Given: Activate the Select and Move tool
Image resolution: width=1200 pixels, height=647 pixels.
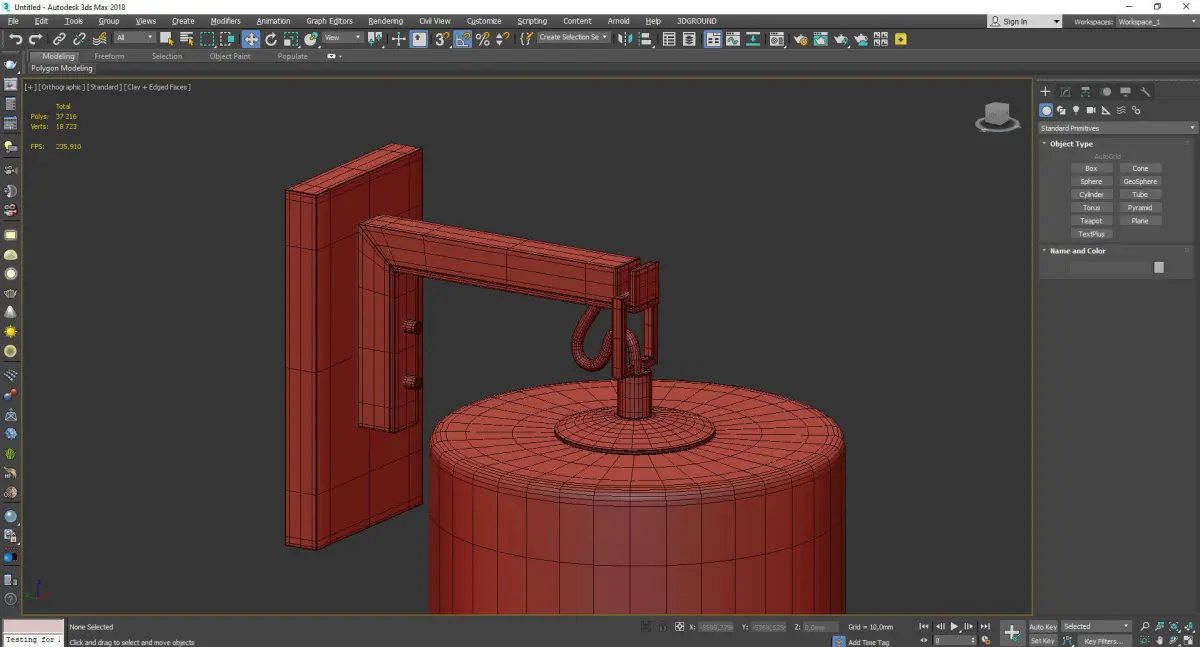Looking at the screenshot, I should click(250, 39).
